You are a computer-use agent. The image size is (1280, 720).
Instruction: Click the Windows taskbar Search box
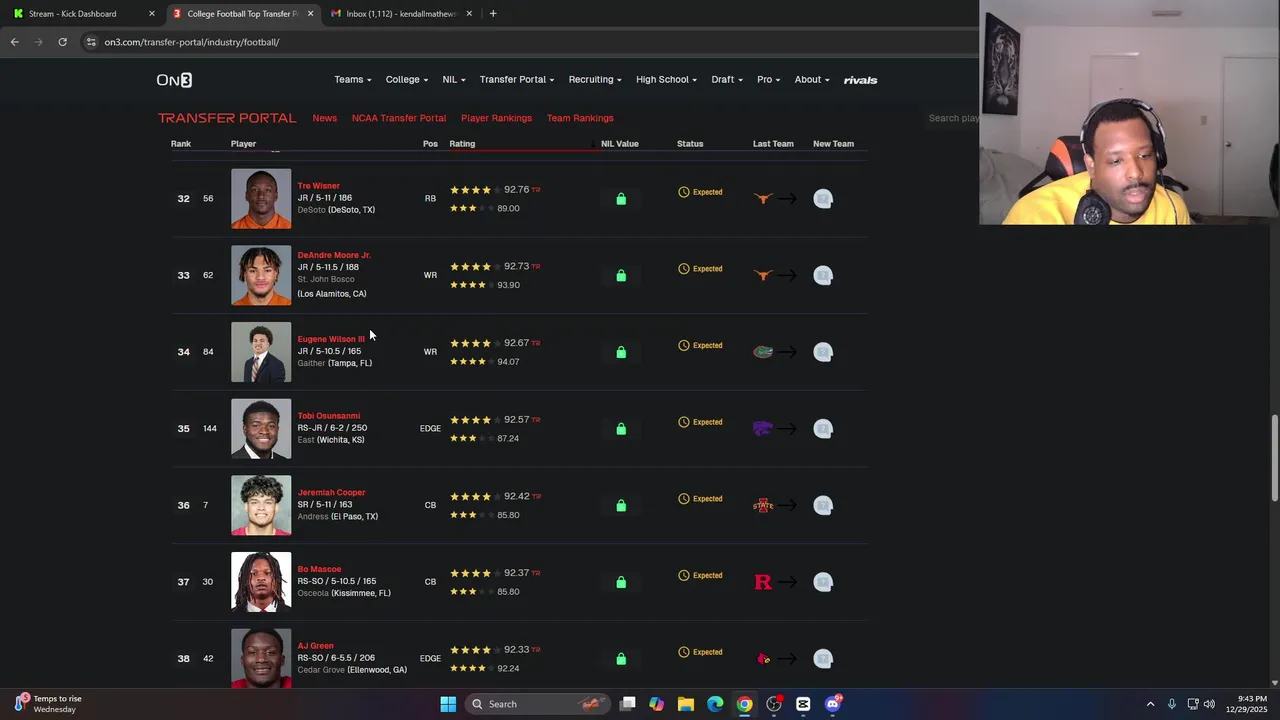point(537,704)
